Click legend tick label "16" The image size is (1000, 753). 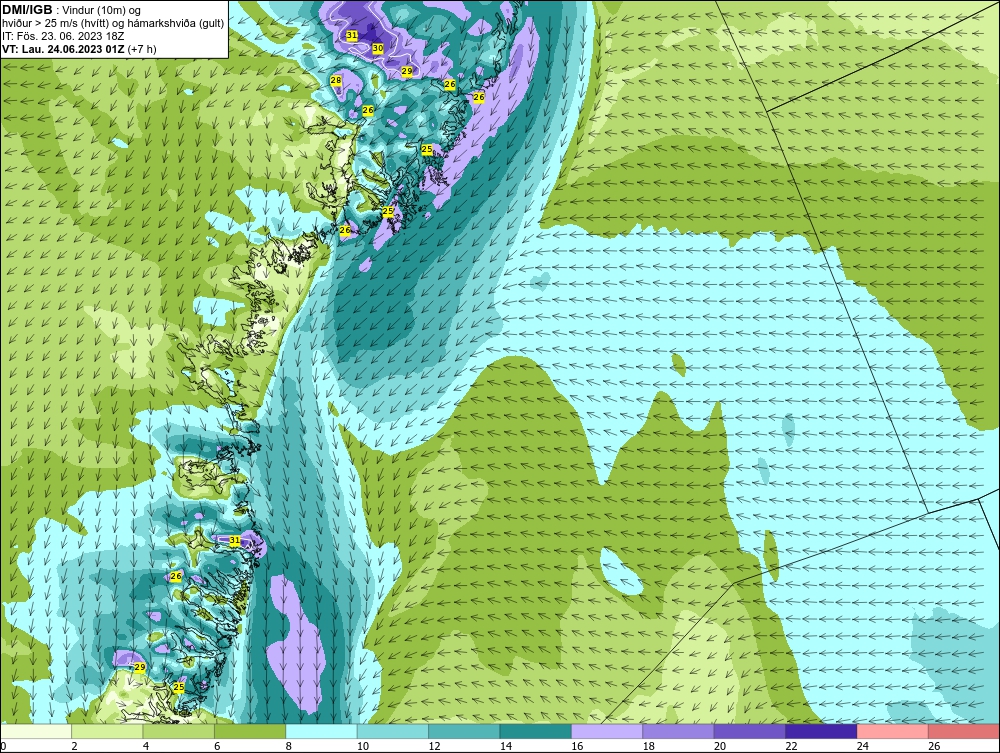coord(577,746)
